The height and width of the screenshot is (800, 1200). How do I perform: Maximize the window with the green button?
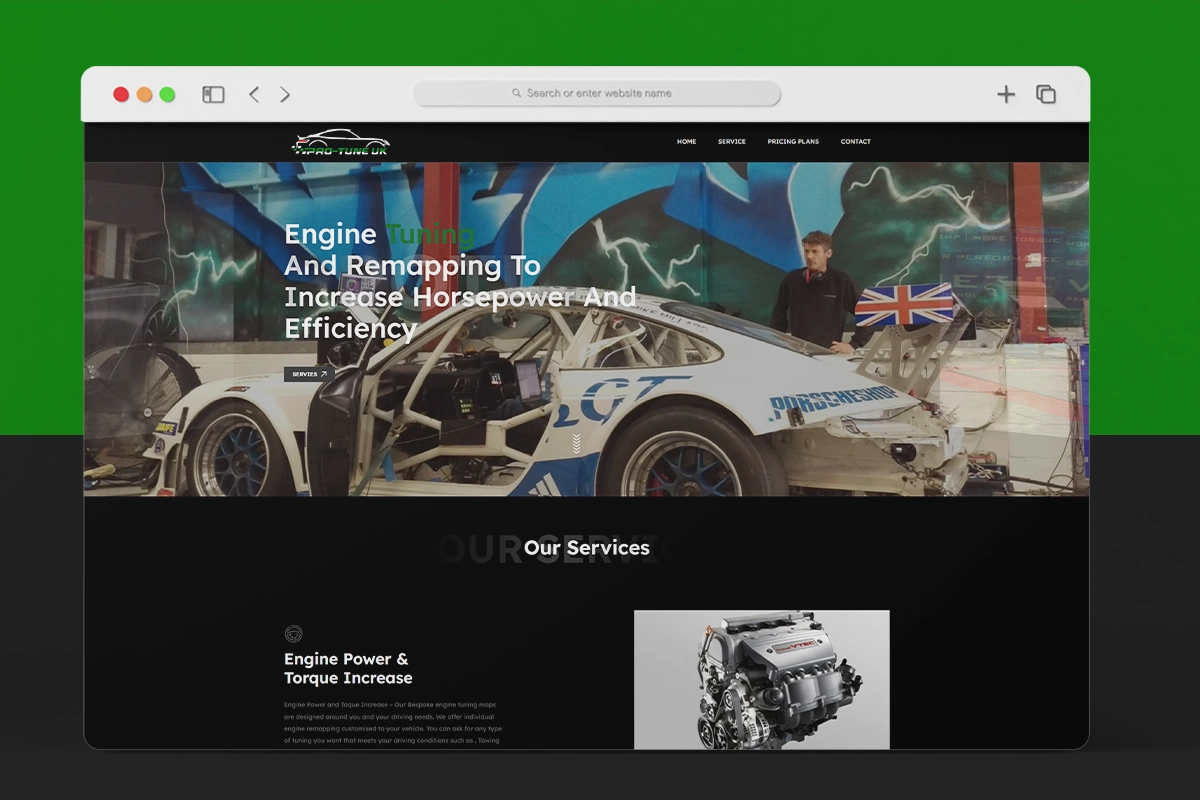167,94
